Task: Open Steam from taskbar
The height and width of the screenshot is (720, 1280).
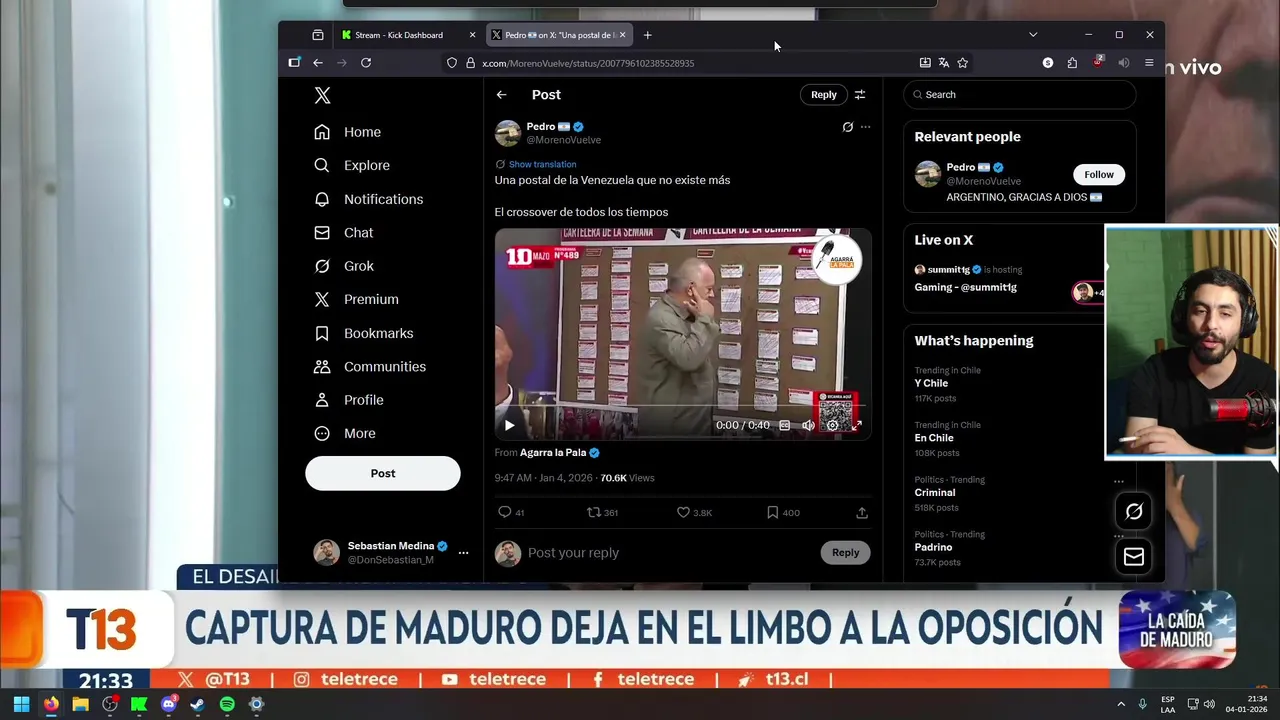Action: pos(198,704)
